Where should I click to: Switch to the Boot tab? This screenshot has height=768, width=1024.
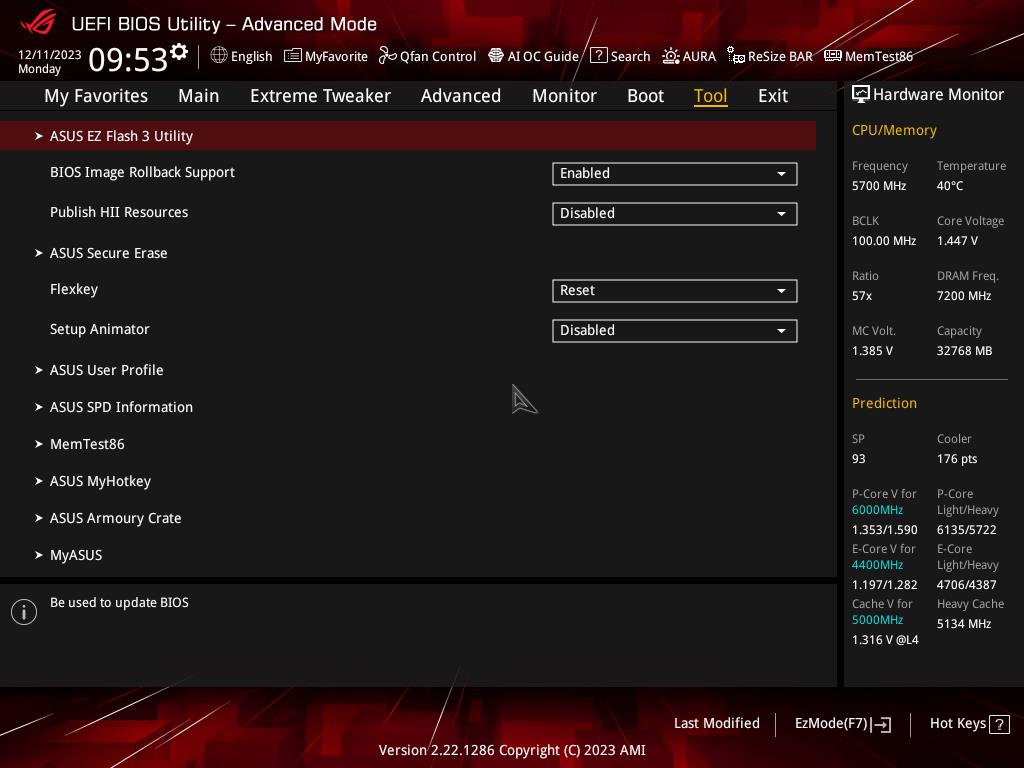[645, 96]
